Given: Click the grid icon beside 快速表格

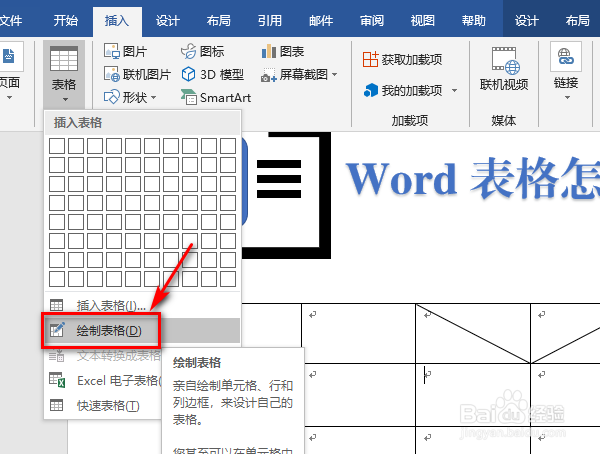Looking at the screenshot, I should pos(57,405).
